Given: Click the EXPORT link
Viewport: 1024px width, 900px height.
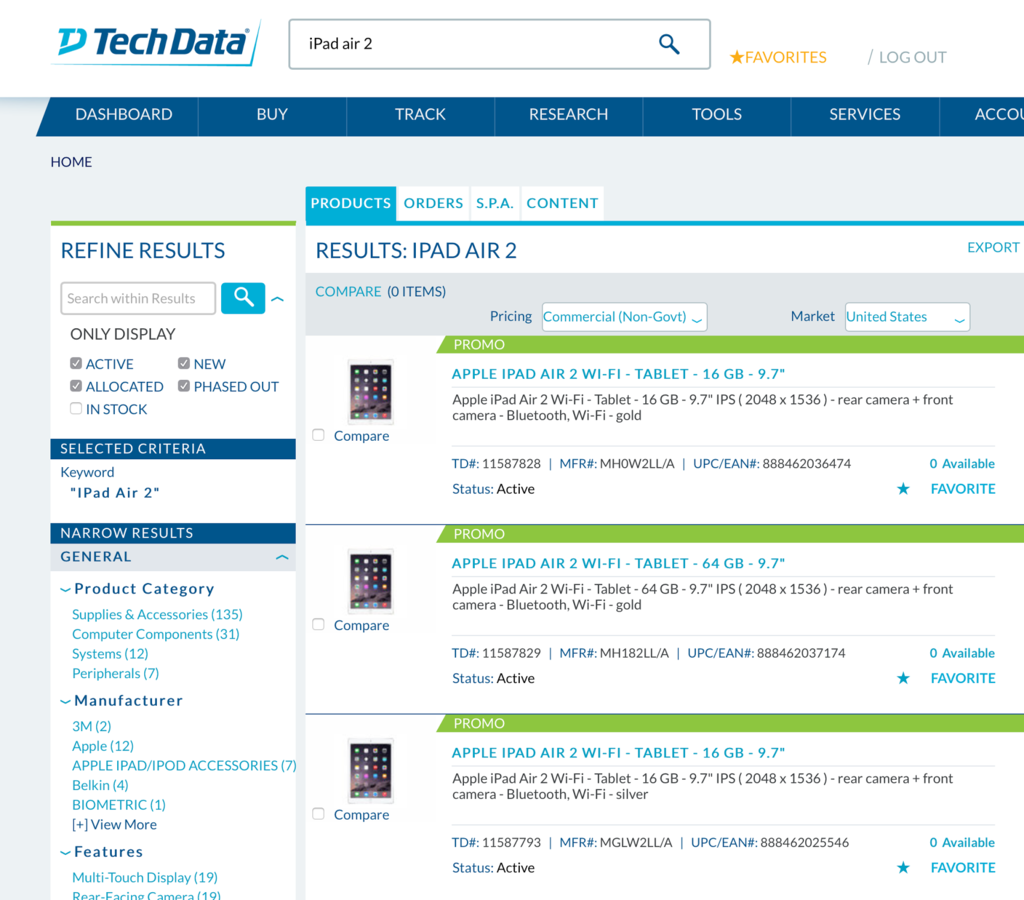Looking at the screenshot, I should [993, 248].
